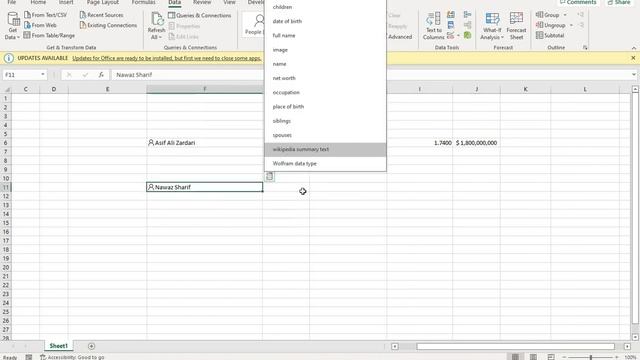This screenshot has width=640, height=360.
Task: Click the Consolidate icon
Action: pyautogui.click(x=467, y=15)
